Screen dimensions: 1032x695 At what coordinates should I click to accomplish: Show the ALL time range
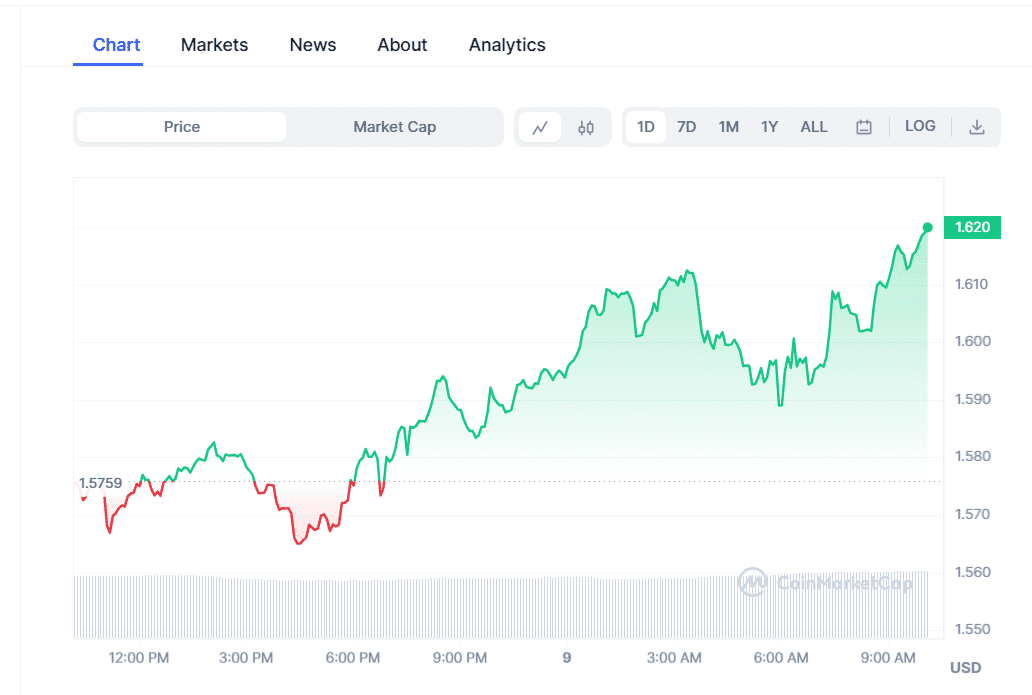[x=814, y=127]
